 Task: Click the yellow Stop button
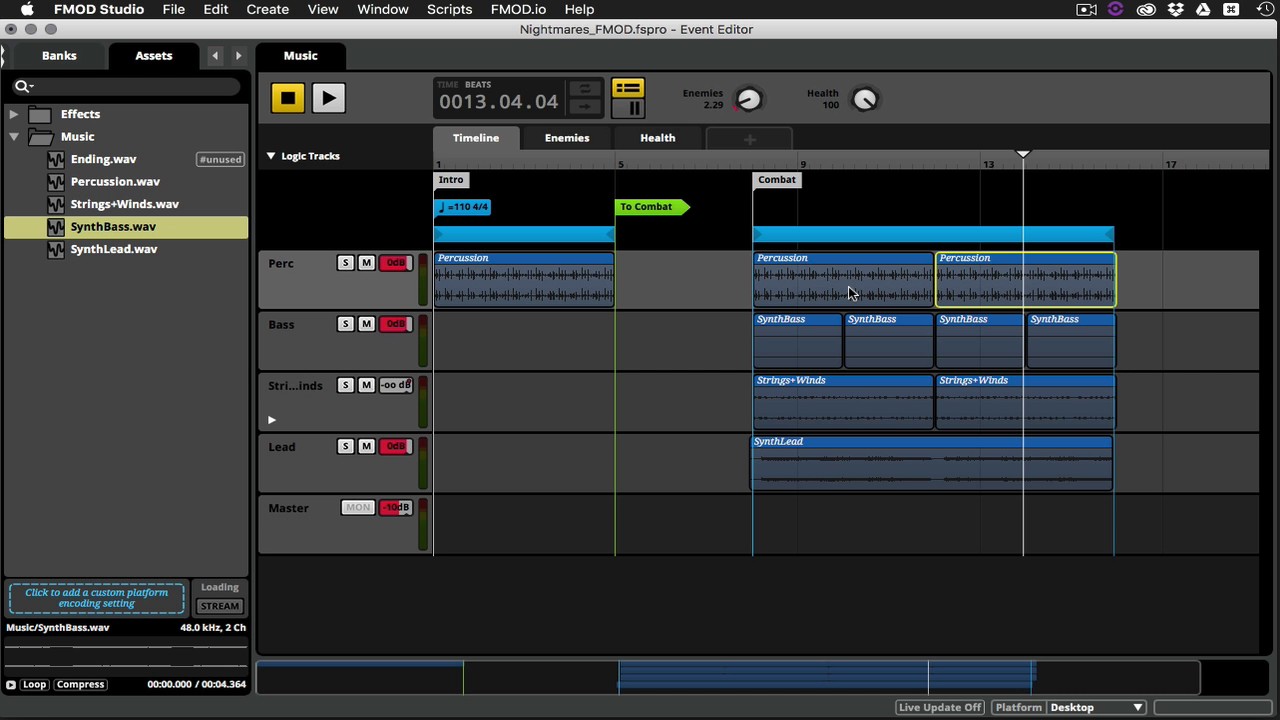(x=288, y=98)
